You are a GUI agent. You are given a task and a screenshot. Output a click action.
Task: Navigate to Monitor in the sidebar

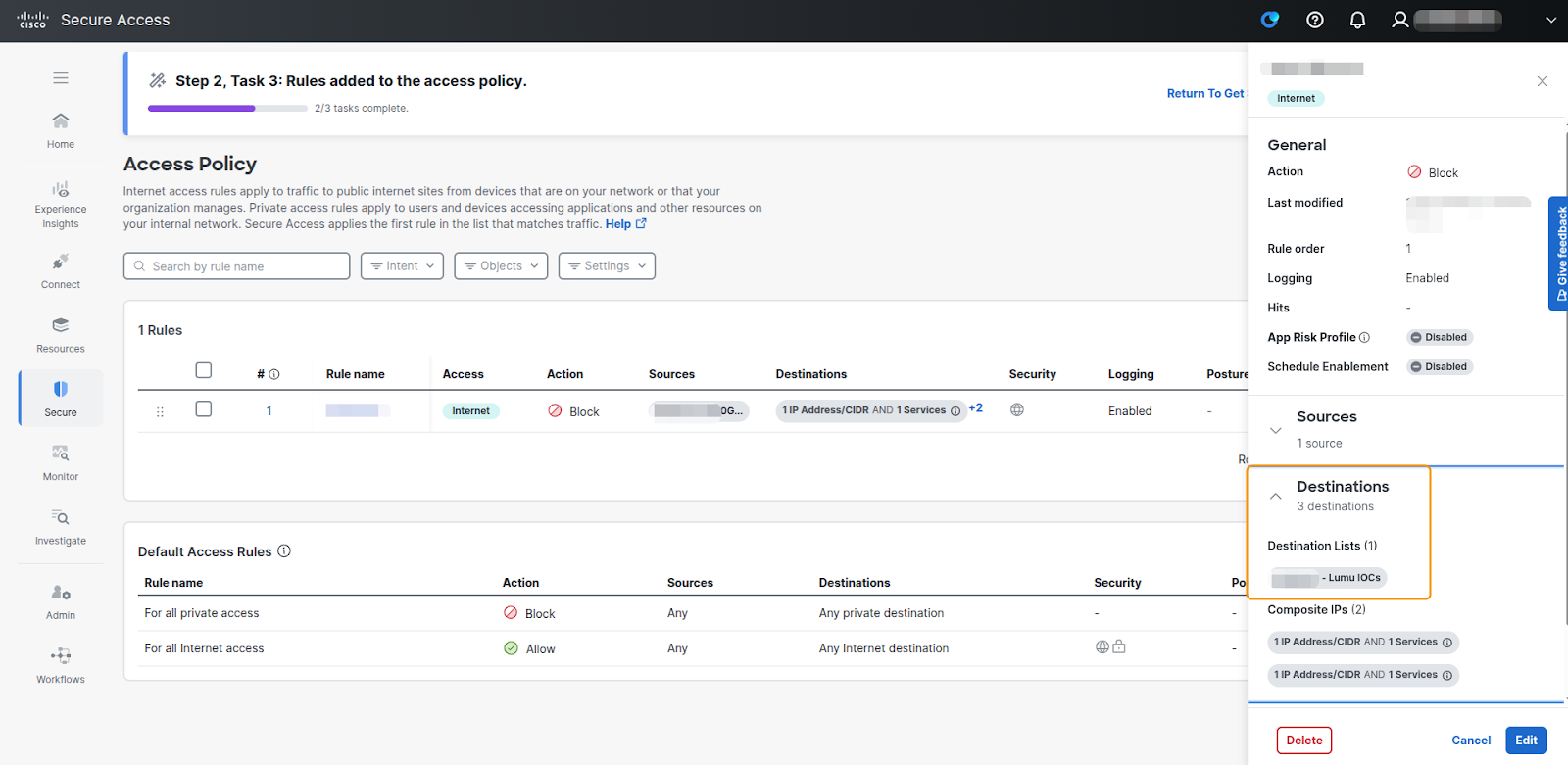coord(61,462)
